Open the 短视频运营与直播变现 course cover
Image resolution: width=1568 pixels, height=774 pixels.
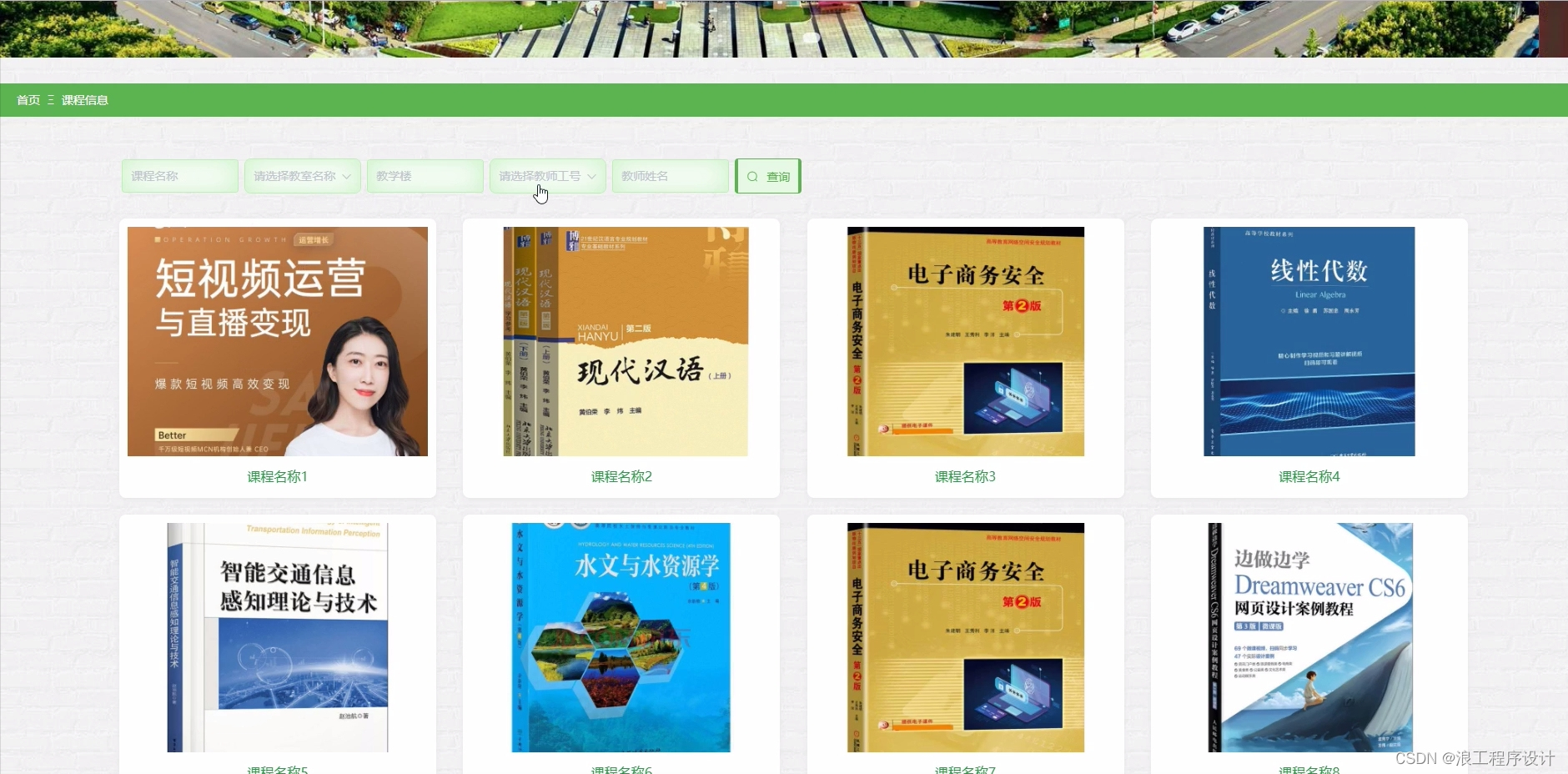278,341
